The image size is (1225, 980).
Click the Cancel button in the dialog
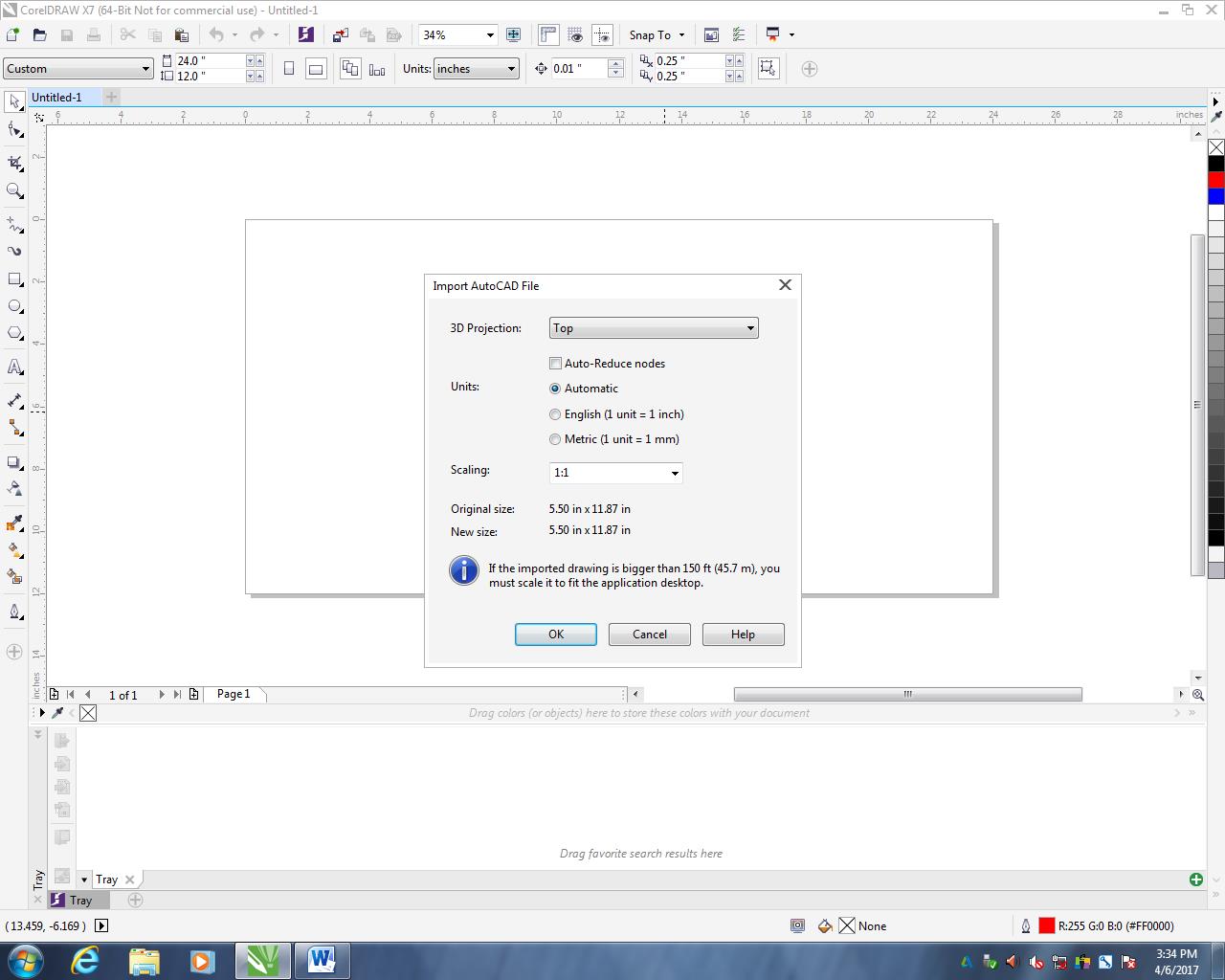650,635
